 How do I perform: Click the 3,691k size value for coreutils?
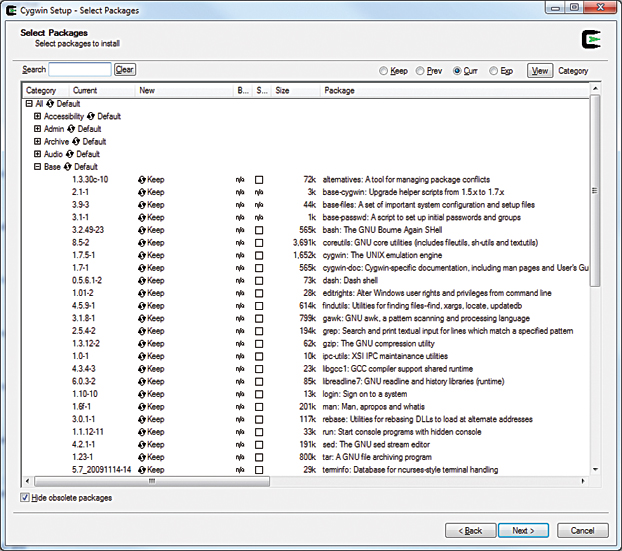pos(304,243)
